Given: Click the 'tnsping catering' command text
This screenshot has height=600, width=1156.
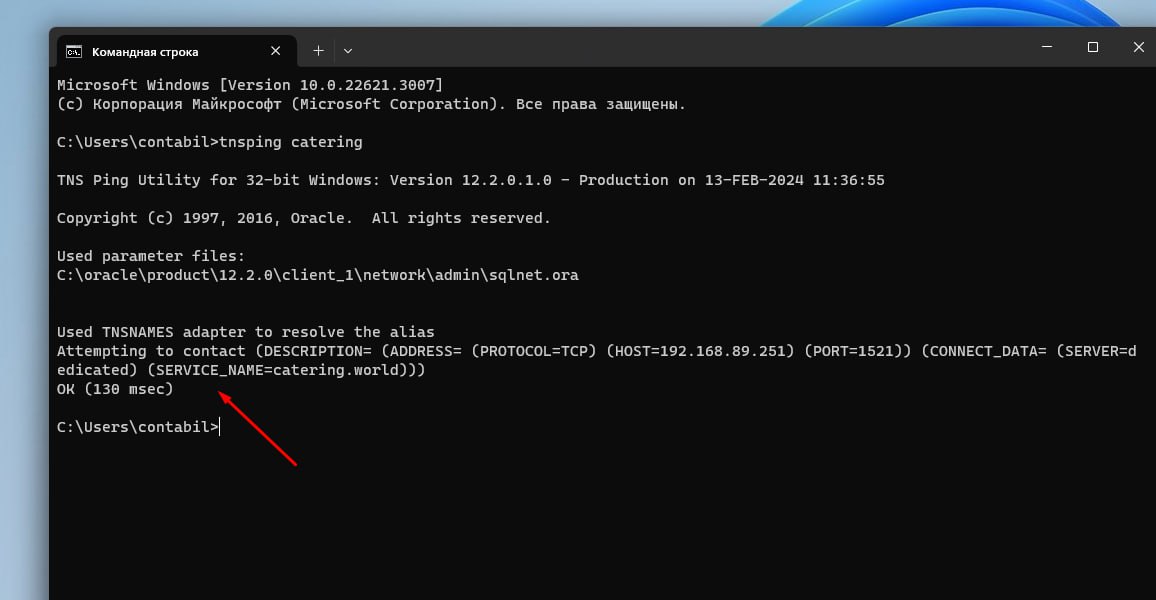Looking at the screenshot, I should (290, 142).
